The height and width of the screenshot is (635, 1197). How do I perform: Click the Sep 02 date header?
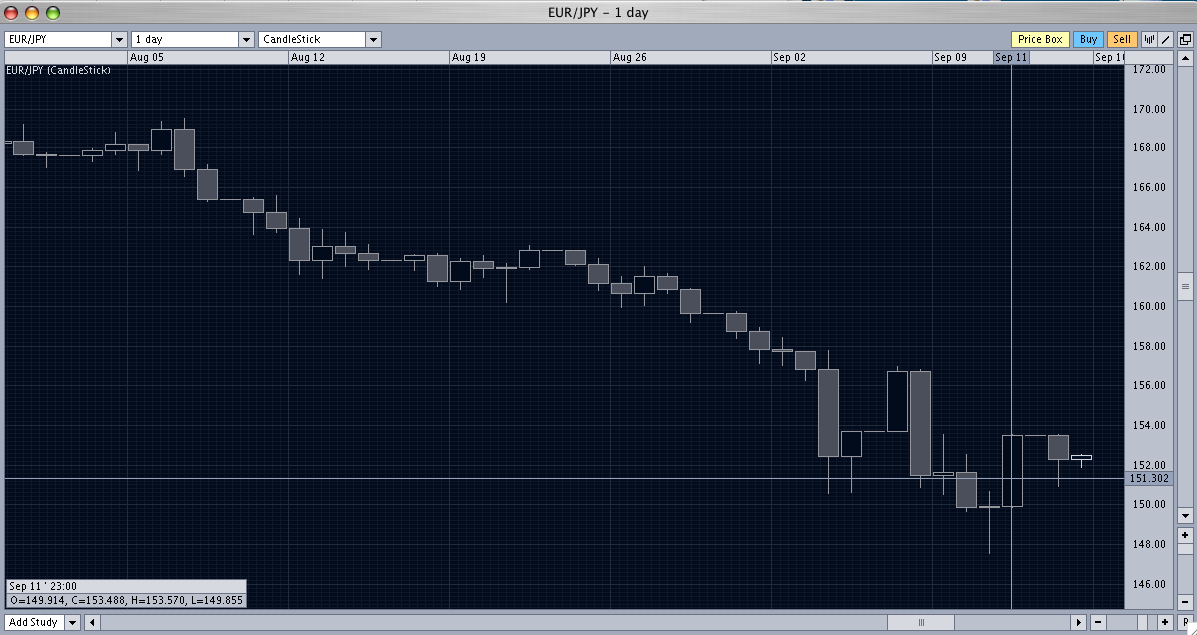coord(789,57)
